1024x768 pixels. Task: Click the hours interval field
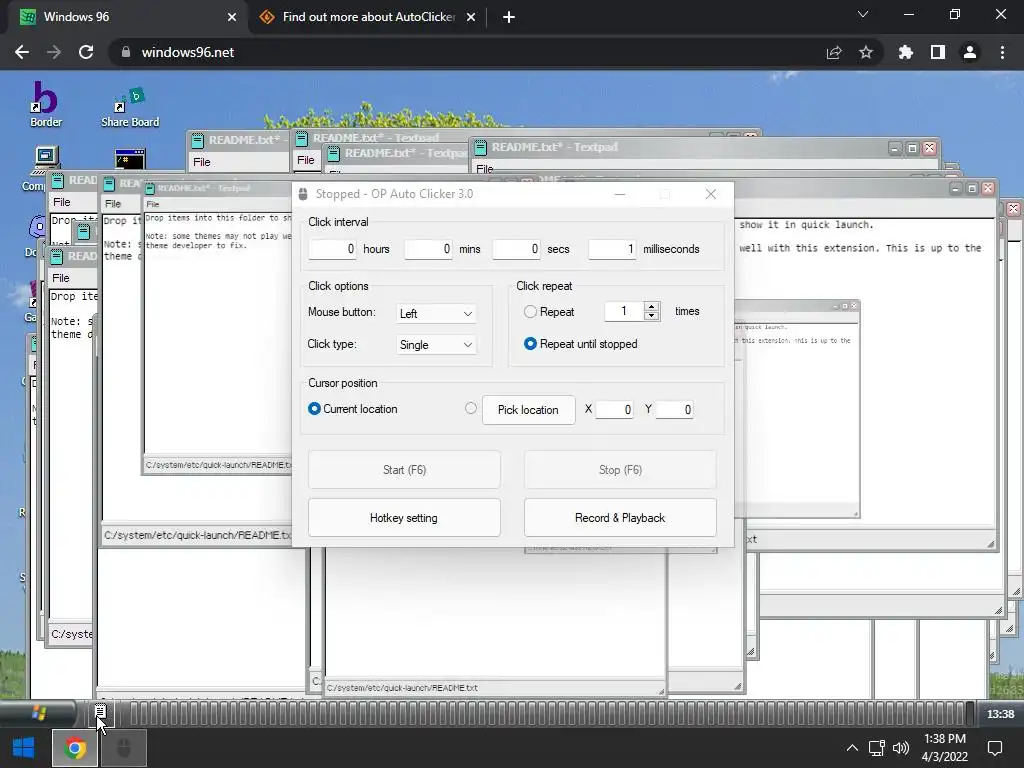coord(332,249)
